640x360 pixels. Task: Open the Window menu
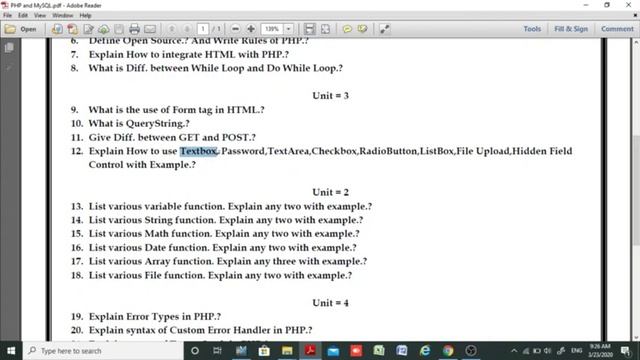(x=62, y=16)
